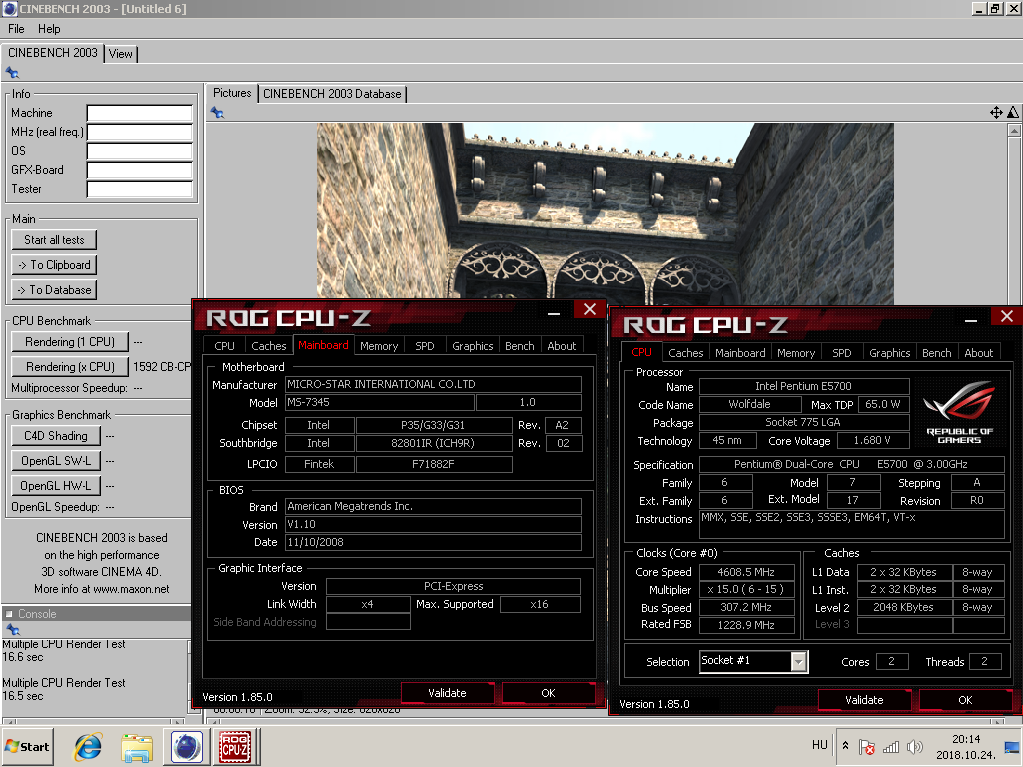
Task: Run Rendering (1 CPU) benchmark
Action: [x=70, y=342]
